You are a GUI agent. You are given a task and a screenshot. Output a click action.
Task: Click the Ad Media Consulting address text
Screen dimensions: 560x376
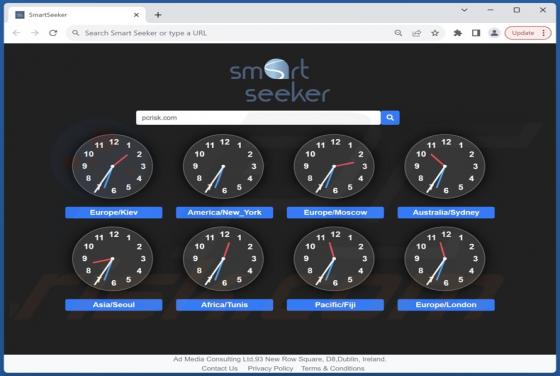click(280, 359)
